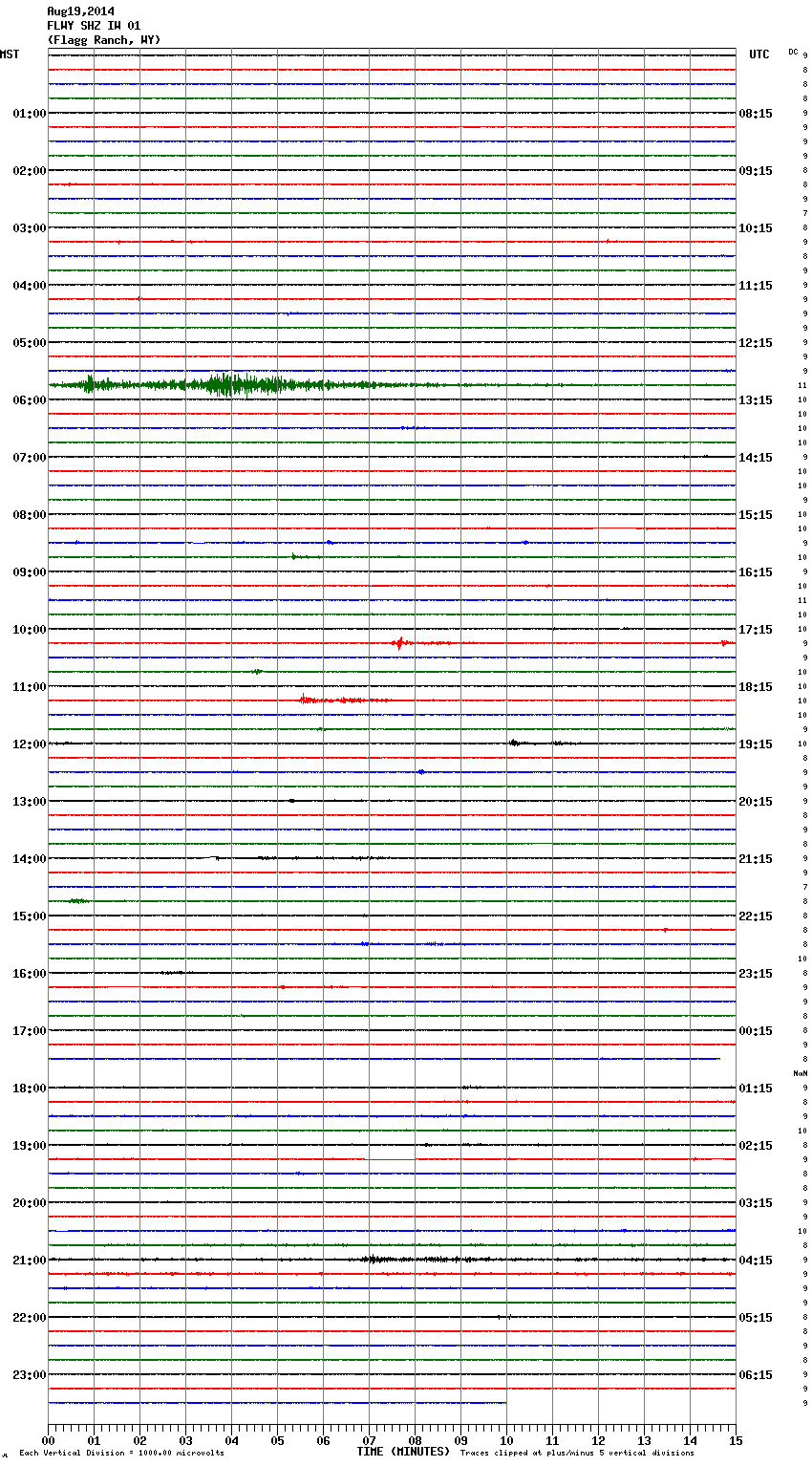812x1466 pixels.
Task: Select the 18:00 MST time label
Action: [x=29, y=1089]
